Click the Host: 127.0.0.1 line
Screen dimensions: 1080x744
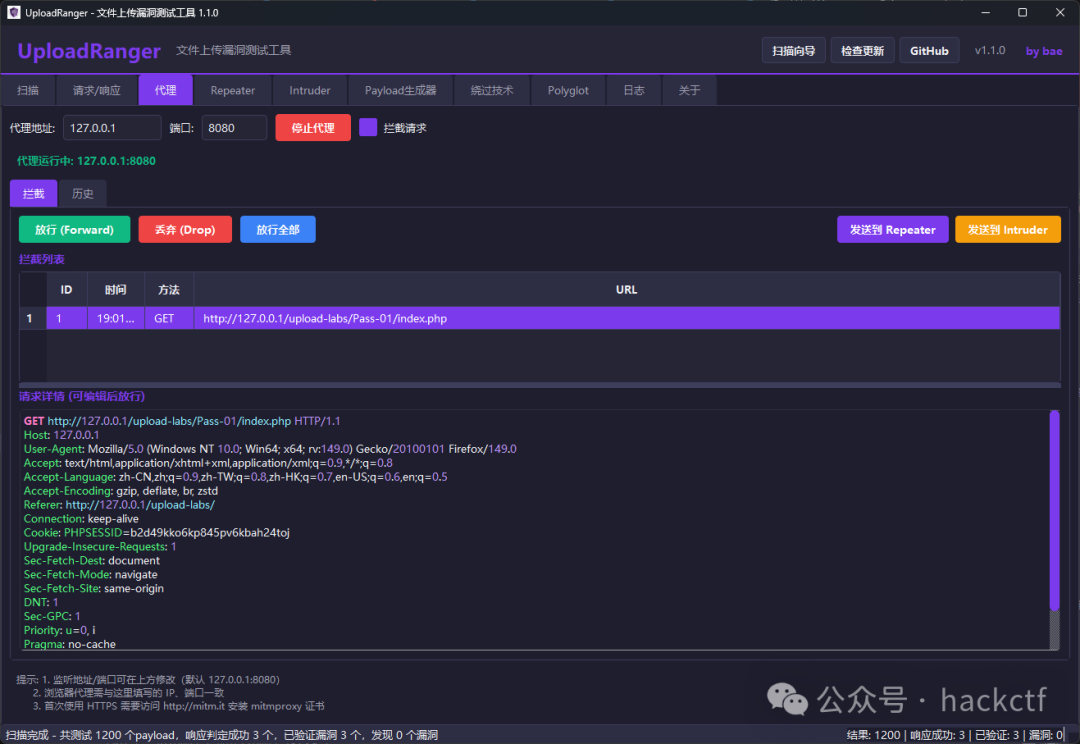[x=61, y=435]
